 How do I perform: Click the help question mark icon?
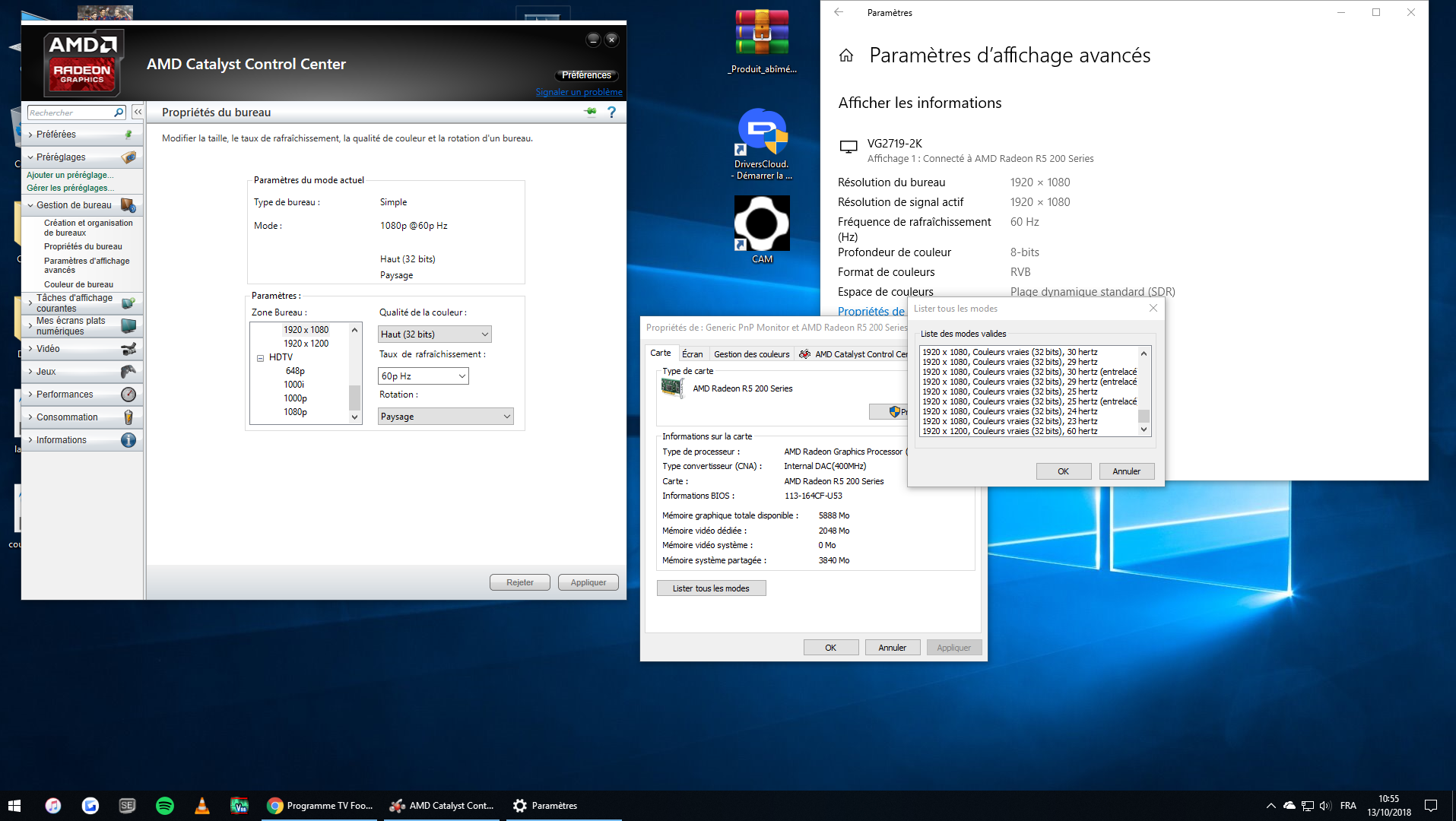tap(611, 113)
